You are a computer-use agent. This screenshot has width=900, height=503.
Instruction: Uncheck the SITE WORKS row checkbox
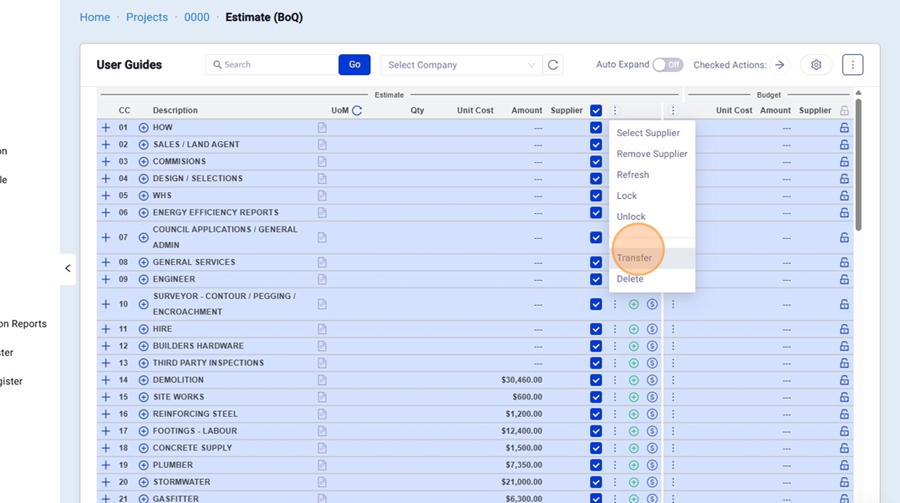click(596, 397)
